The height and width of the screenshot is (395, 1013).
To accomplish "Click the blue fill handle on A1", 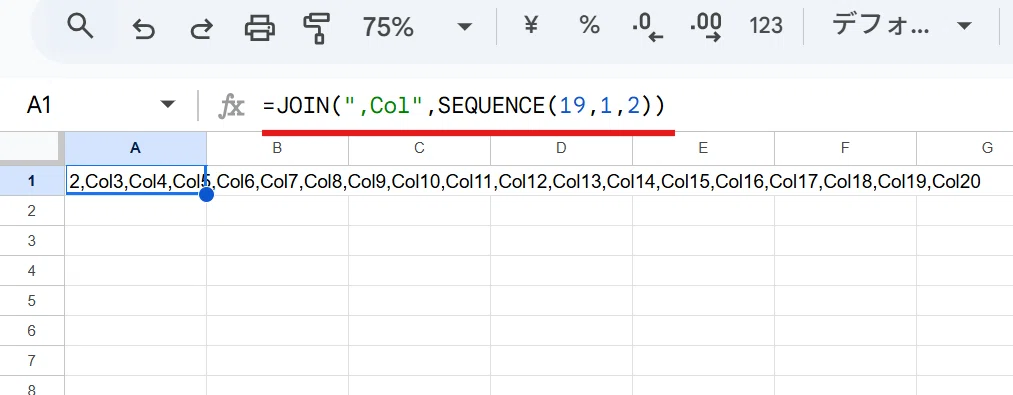I will point(207,194).
